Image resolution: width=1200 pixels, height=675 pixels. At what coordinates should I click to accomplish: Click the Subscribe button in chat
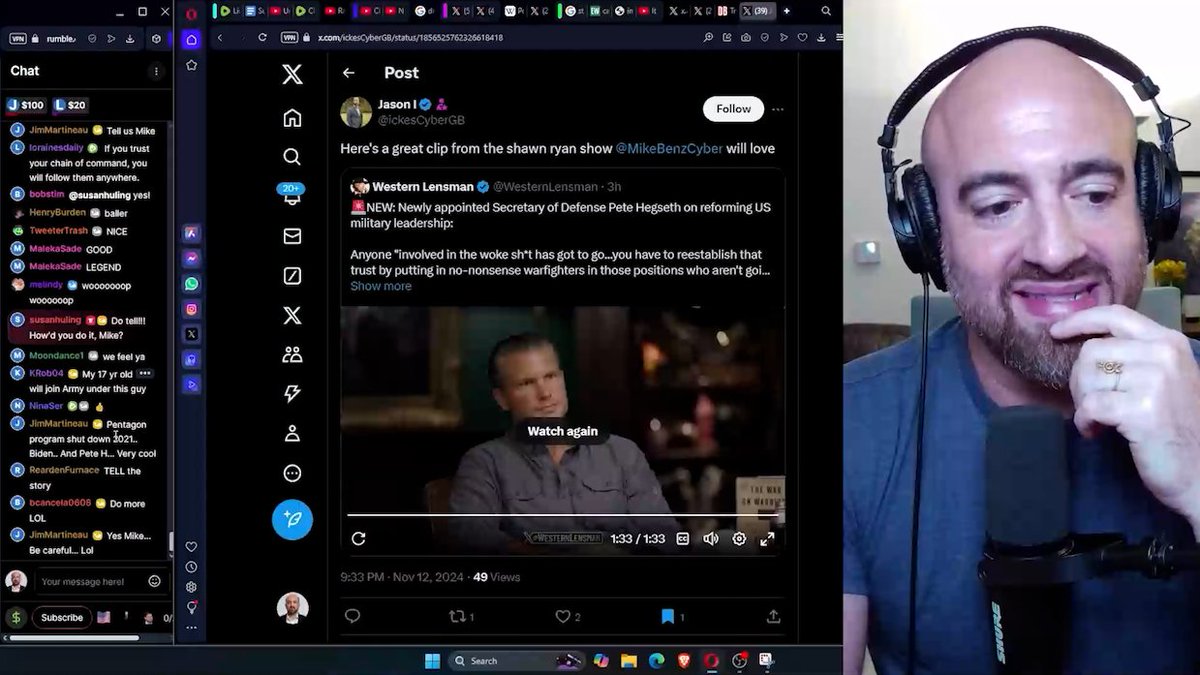62,617
